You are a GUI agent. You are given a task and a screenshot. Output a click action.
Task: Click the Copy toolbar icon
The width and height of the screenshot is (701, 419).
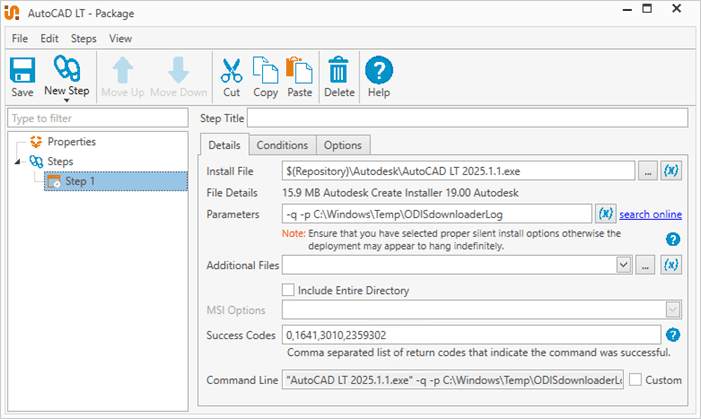266,70
